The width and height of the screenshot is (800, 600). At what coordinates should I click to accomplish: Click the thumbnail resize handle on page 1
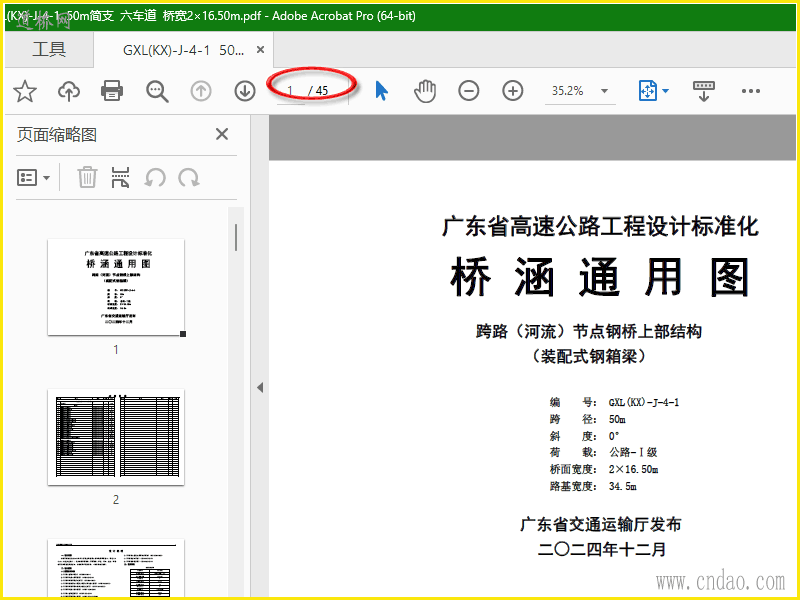pos(183,334)
